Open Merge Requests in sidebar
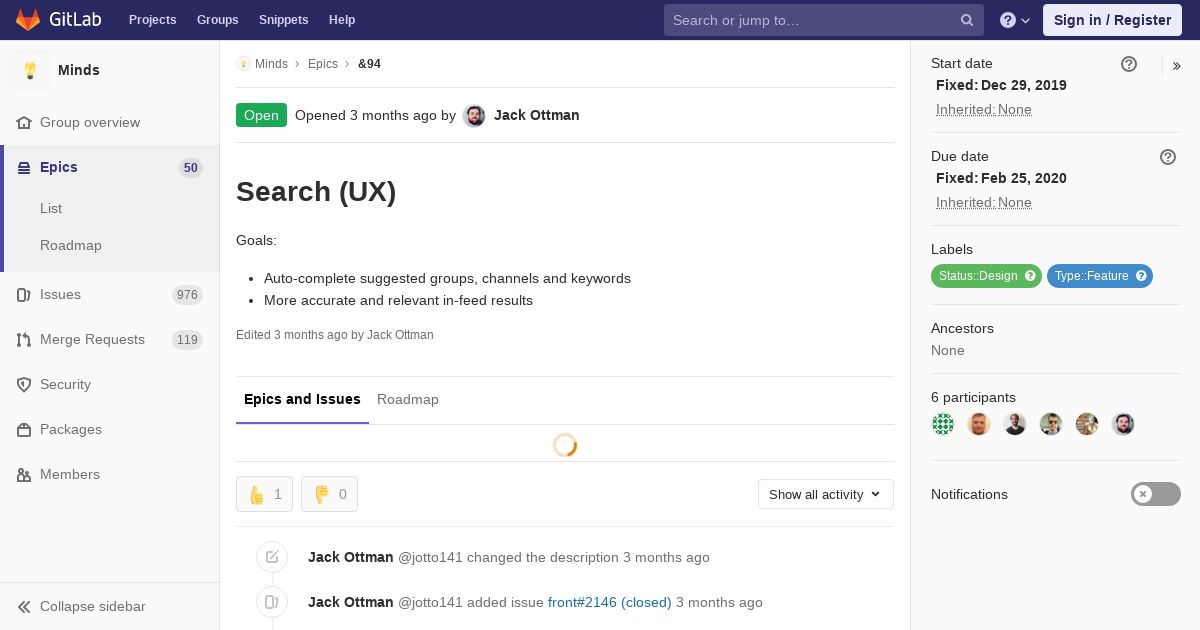 click(92, 339)
